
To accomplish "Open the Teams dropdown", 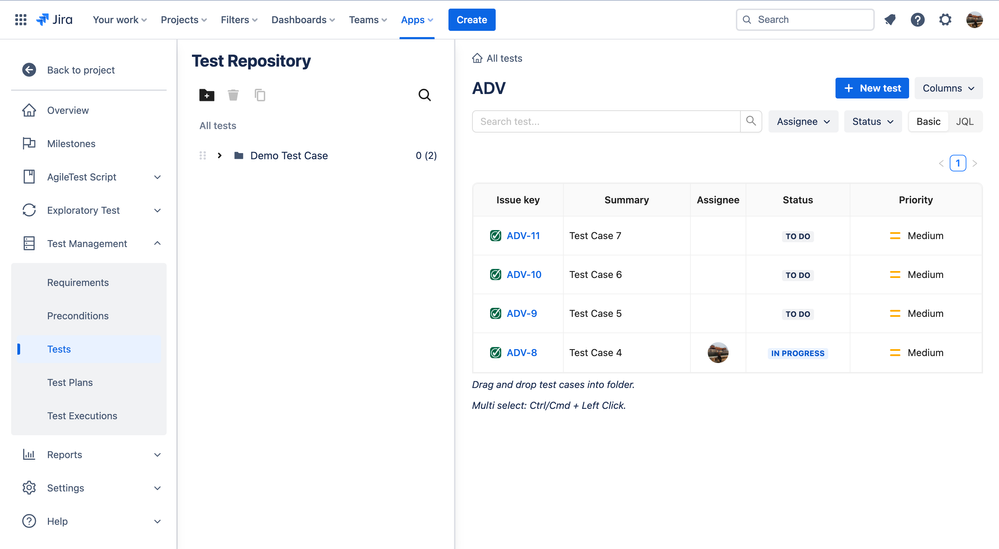I will tap(368, 20).
